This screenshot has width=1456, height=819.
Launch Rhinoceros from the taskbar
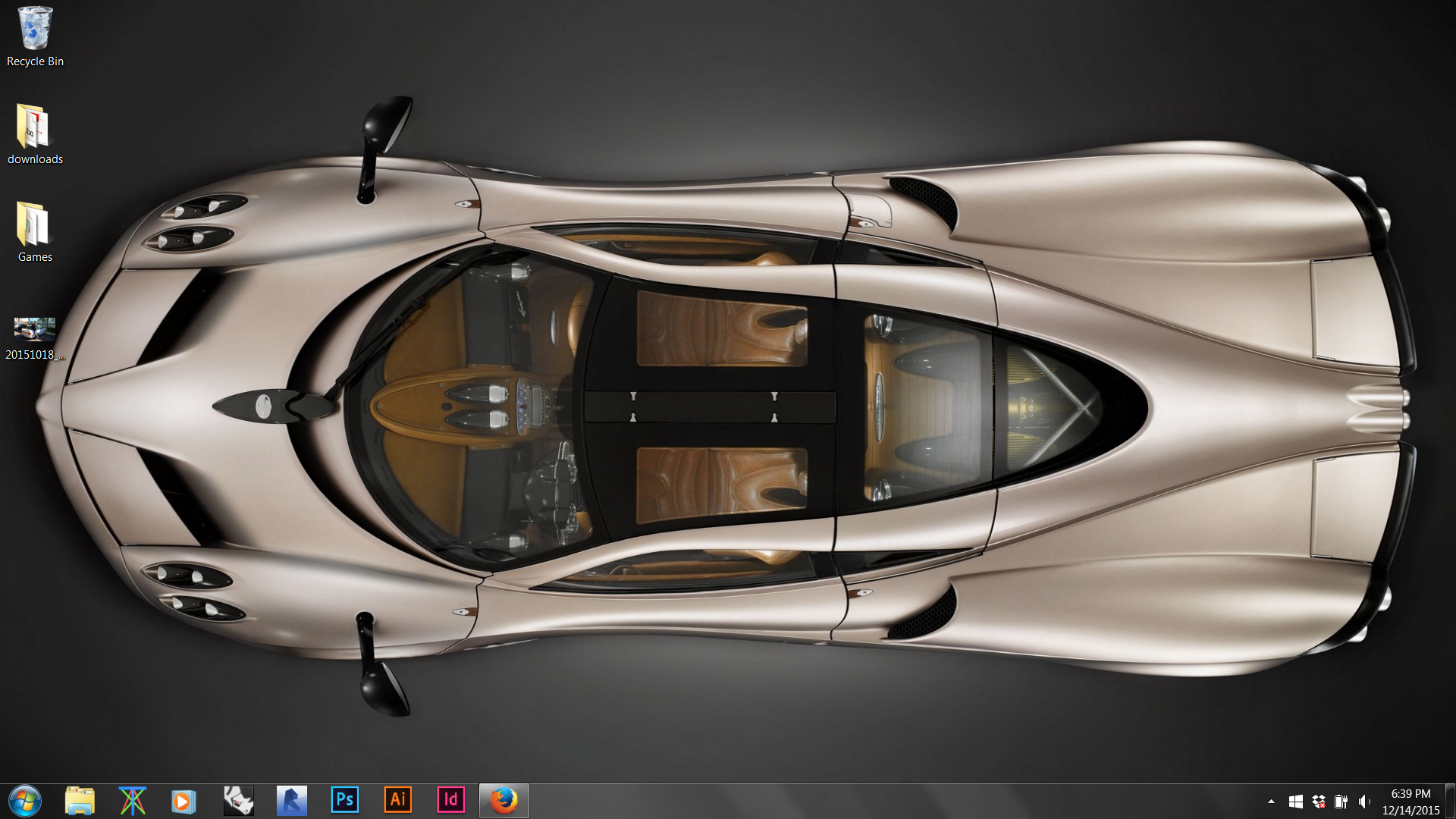click(238, 801)
